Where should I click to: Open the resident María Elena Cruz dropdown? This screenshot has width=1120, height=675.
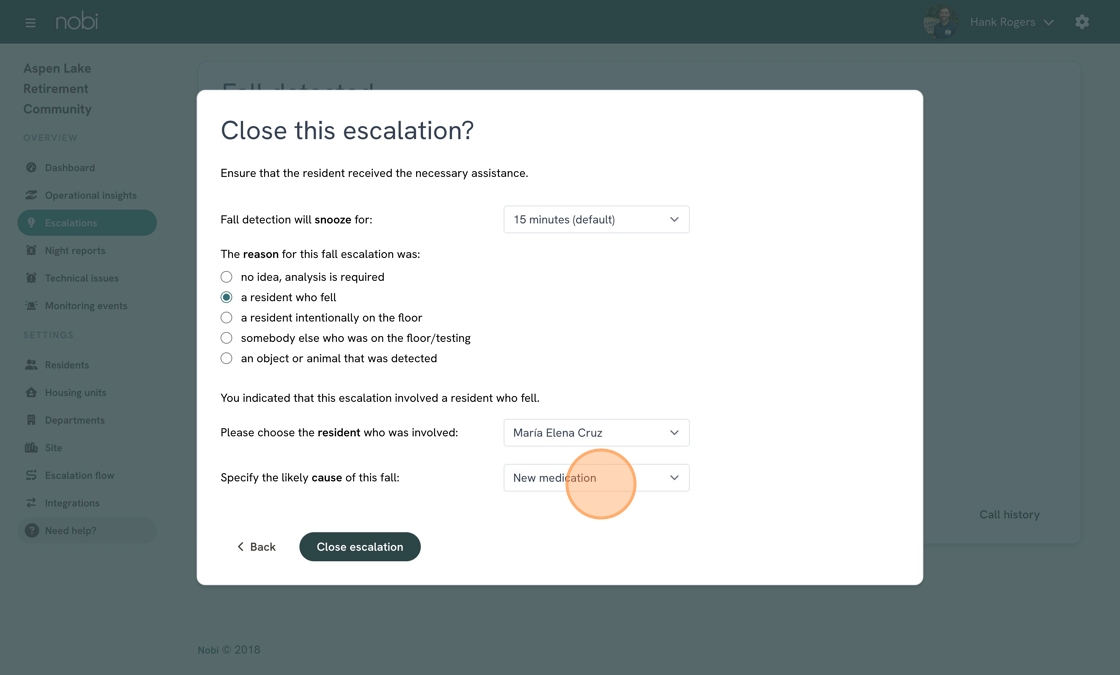click(x=596, y=433)
